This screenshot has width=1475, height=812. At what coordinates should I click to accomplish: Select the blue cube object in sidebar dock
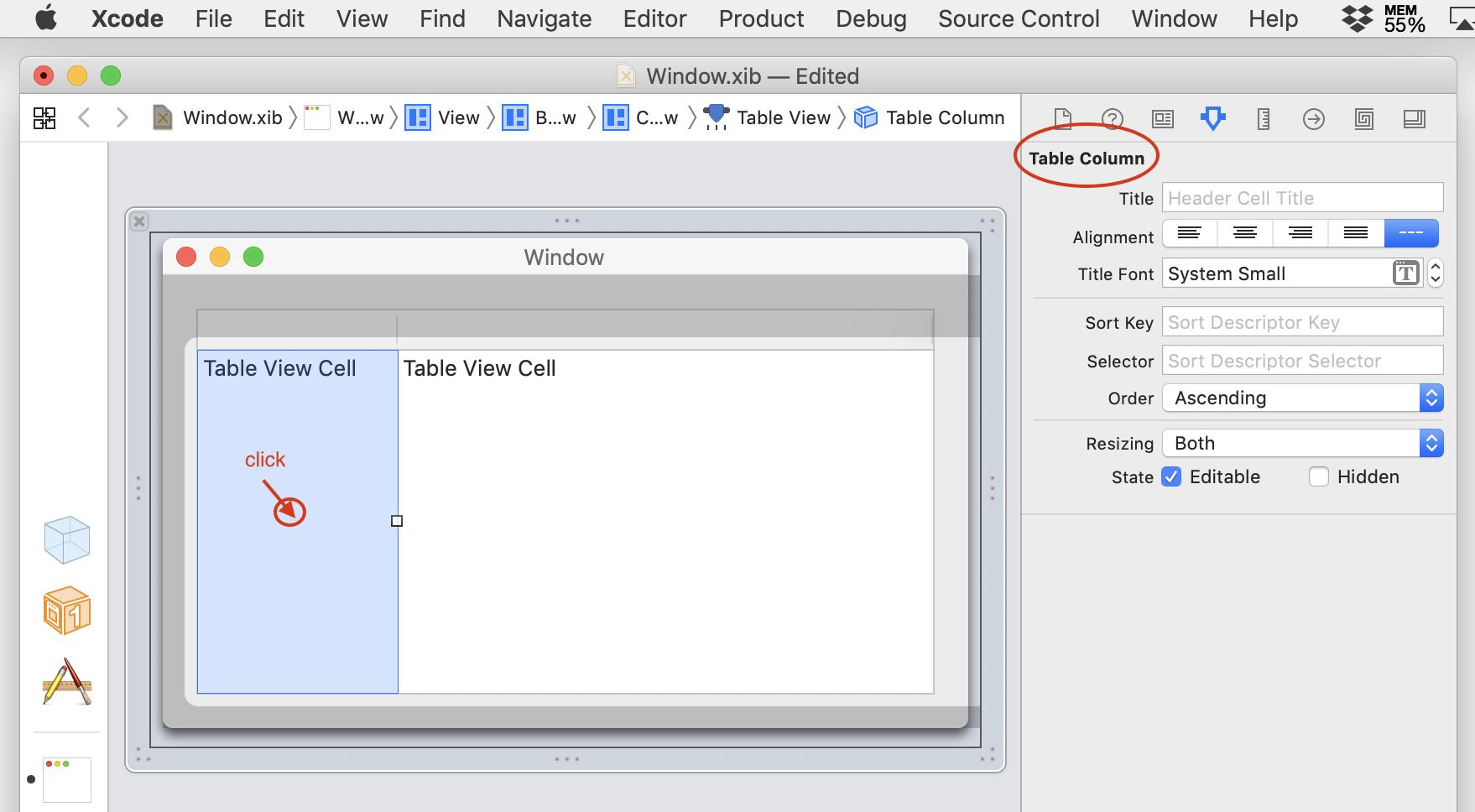coord(66,539)
